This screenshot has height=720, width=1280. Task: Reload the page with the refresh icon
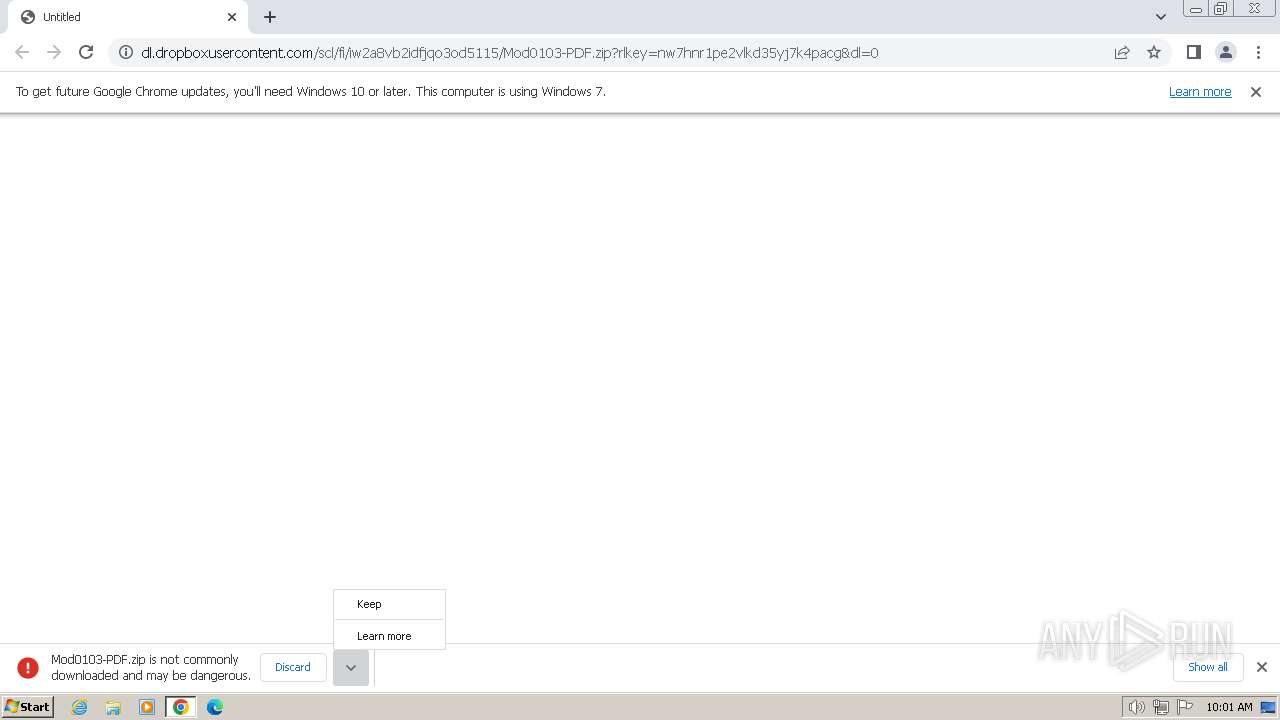tap(86, 52)
